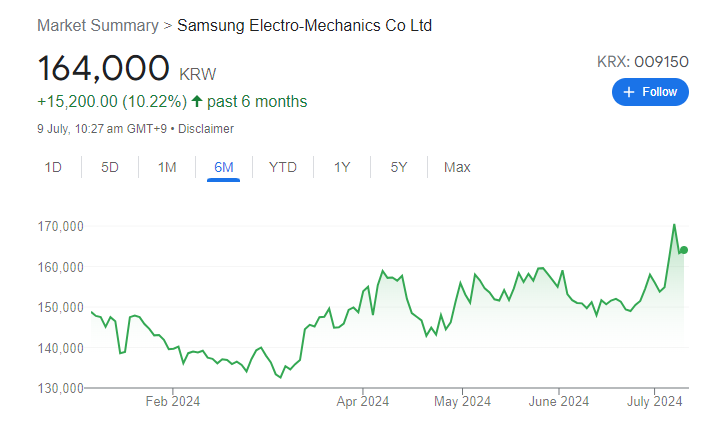The height and width of the screenshot is (424, 718).
Task: Click the Feb 2024 axis label
Action: click(x=172, y=402)
